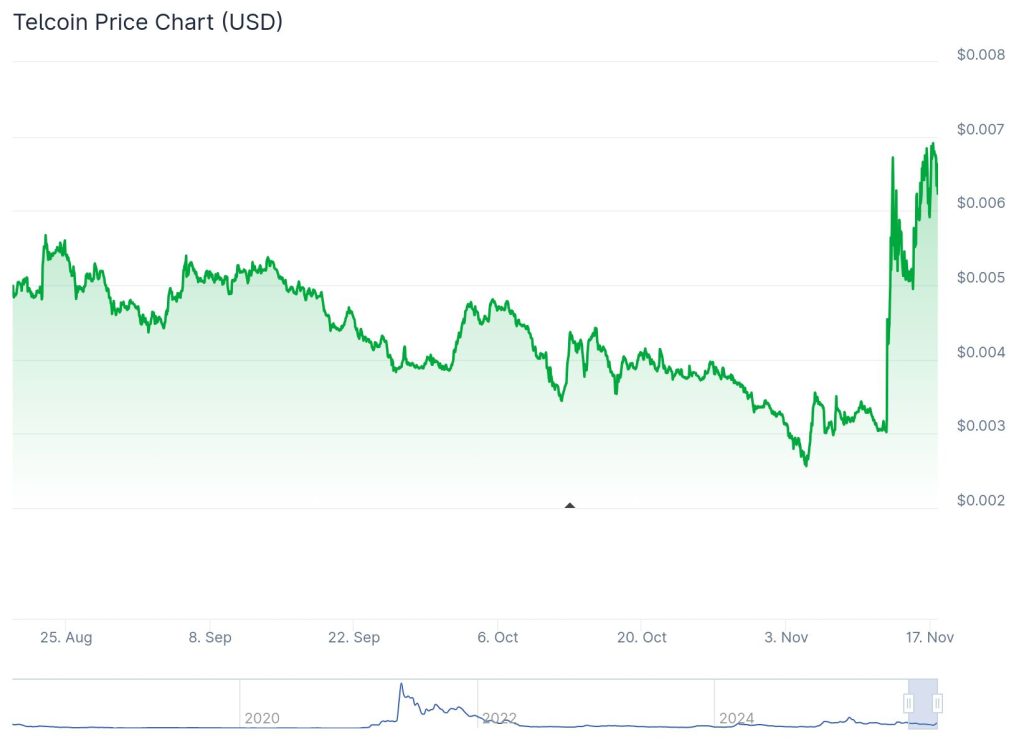Click the 6. Oct date label

[x=497, y=637]
